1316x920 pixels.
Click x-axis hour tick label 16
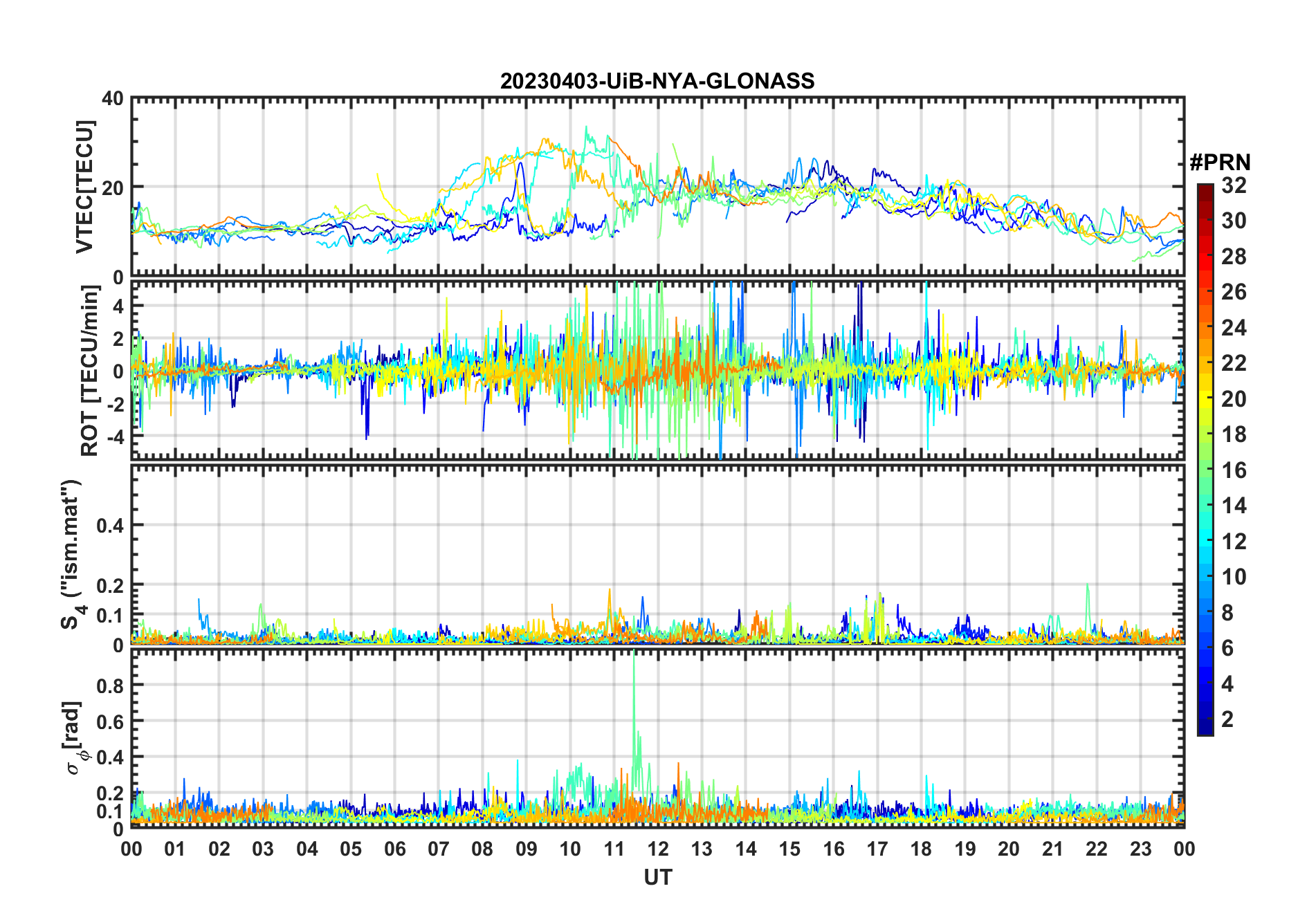(x=834, y=849)
